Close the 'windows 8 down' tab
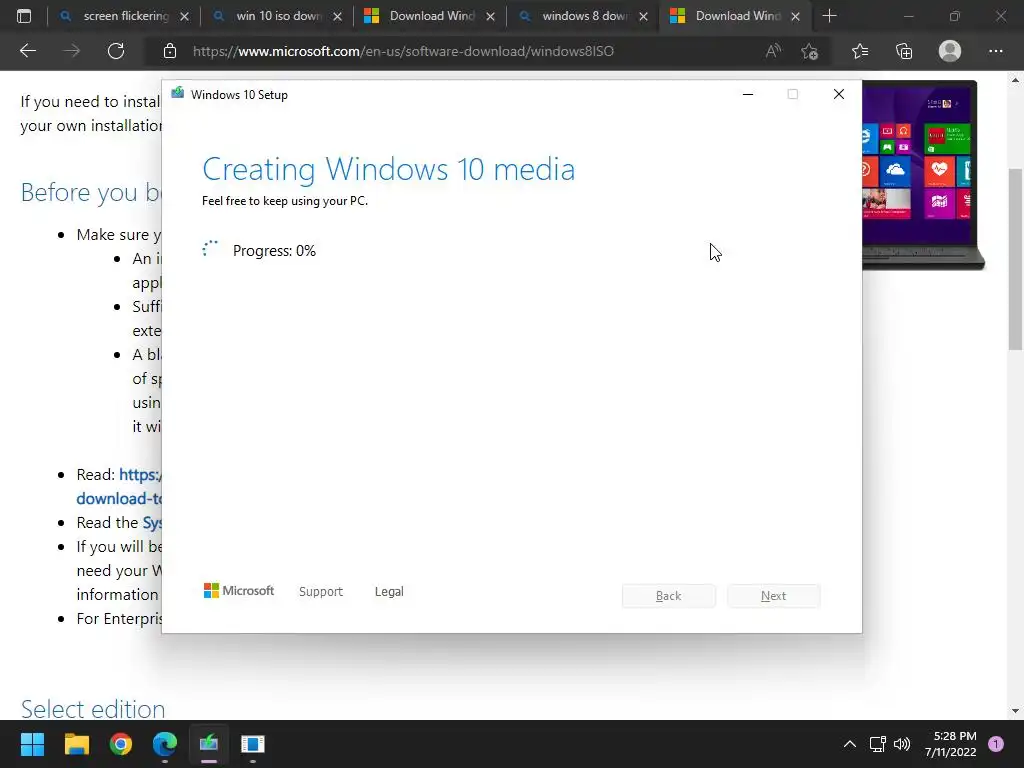1024x768 pixels. click(643, 17)
